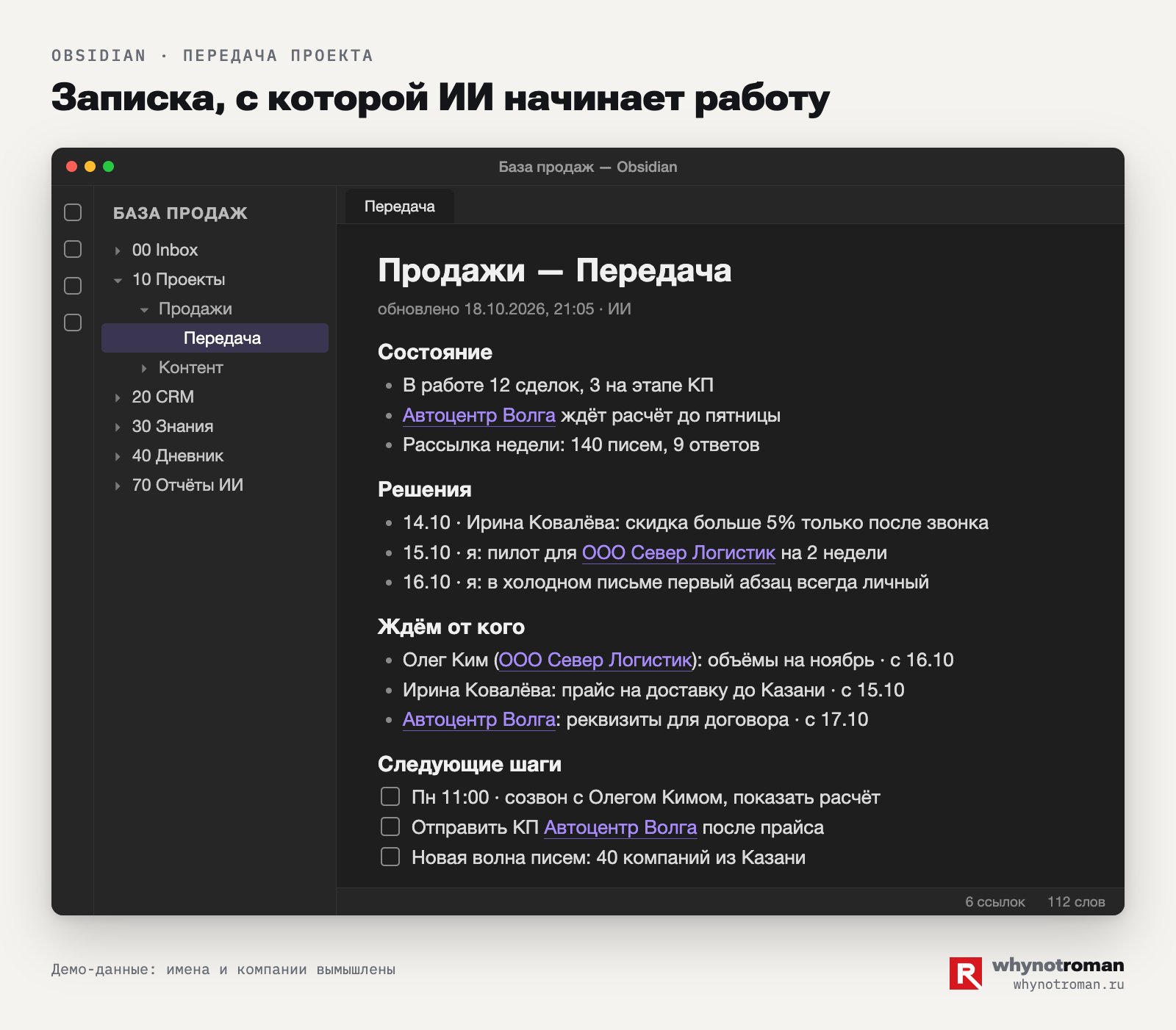The width and height of the screenshot is (1176, 1030).
Task: Collapse the 10 Проекты folder arrow
Action: (118, 280)
